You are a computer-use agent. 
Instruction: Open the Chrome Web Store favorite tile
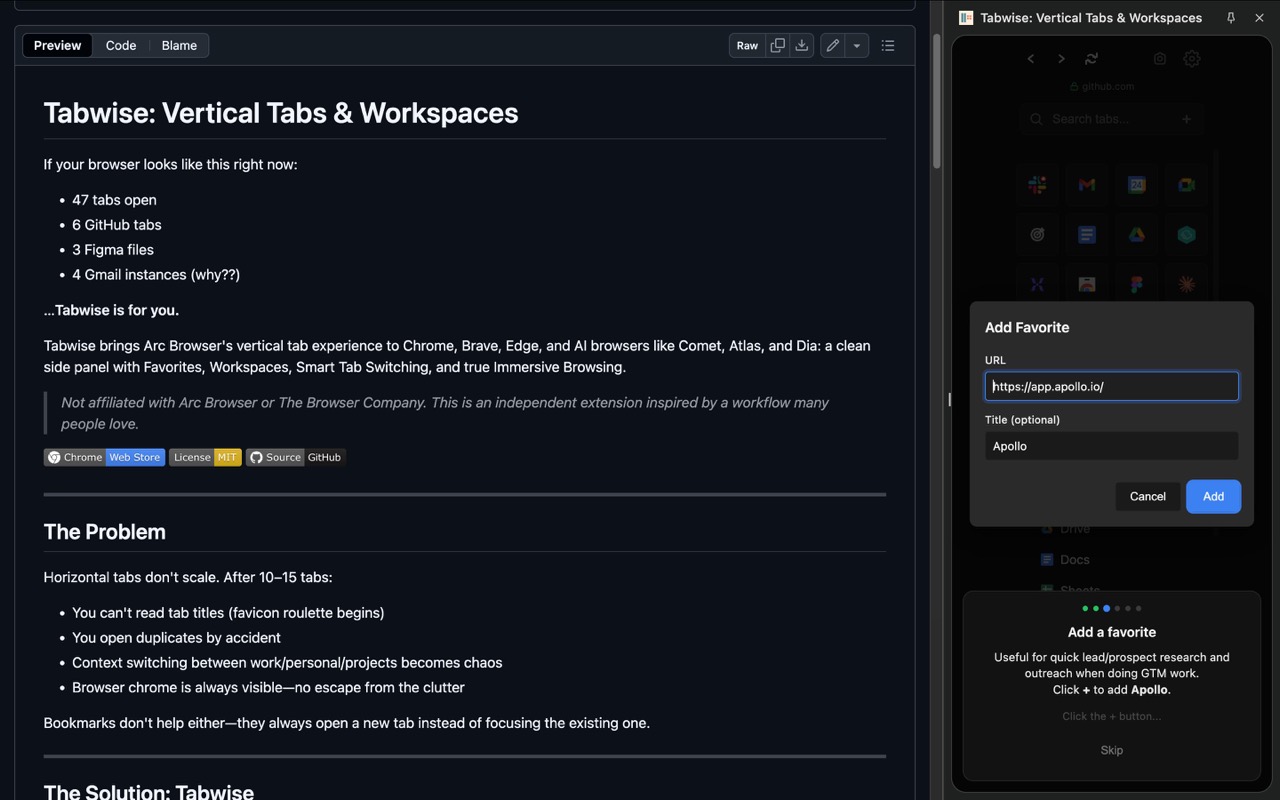pos(1087,284)
